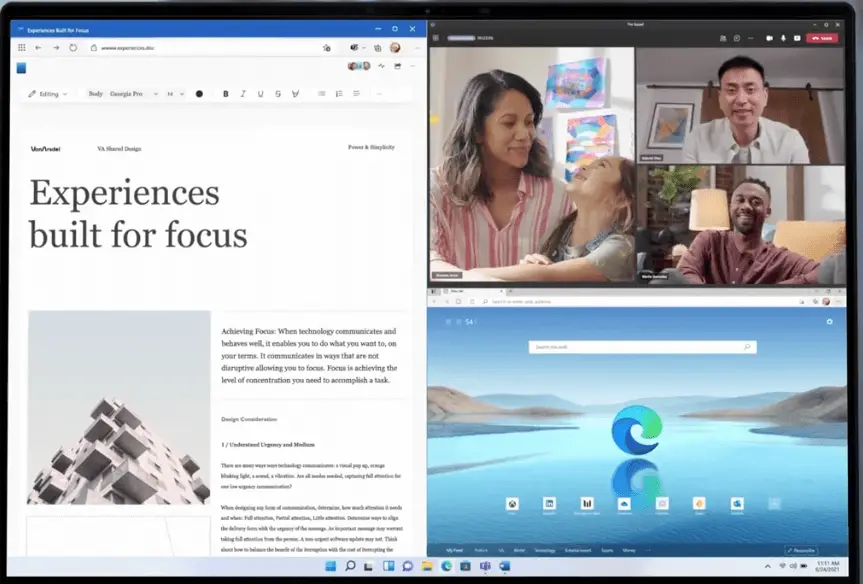Toggle bold formatting
Viewport: 863px width, 584px height.
226,94
